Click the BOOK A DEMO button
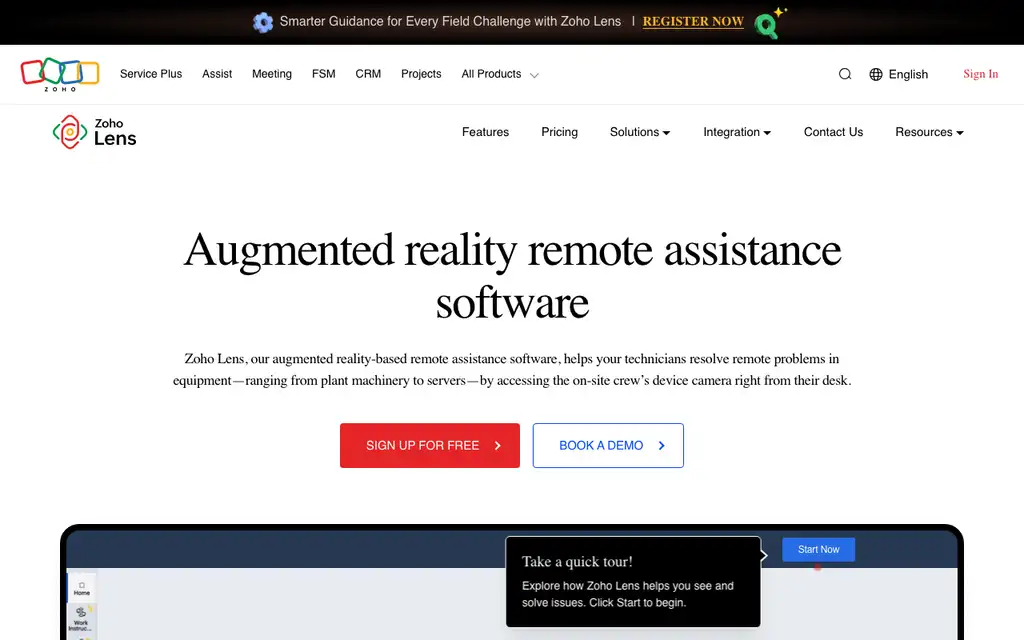1024x640 pixels. coord(608,445)
